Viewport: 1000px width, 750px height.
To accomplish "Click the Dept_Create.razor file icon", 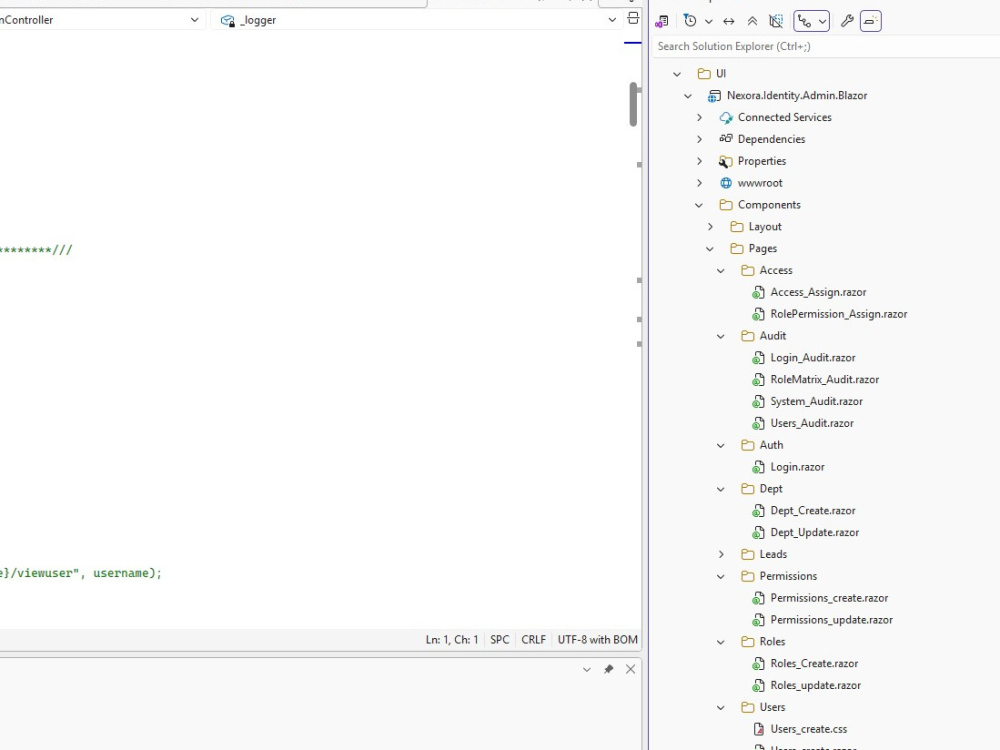I will coord(758,511).
